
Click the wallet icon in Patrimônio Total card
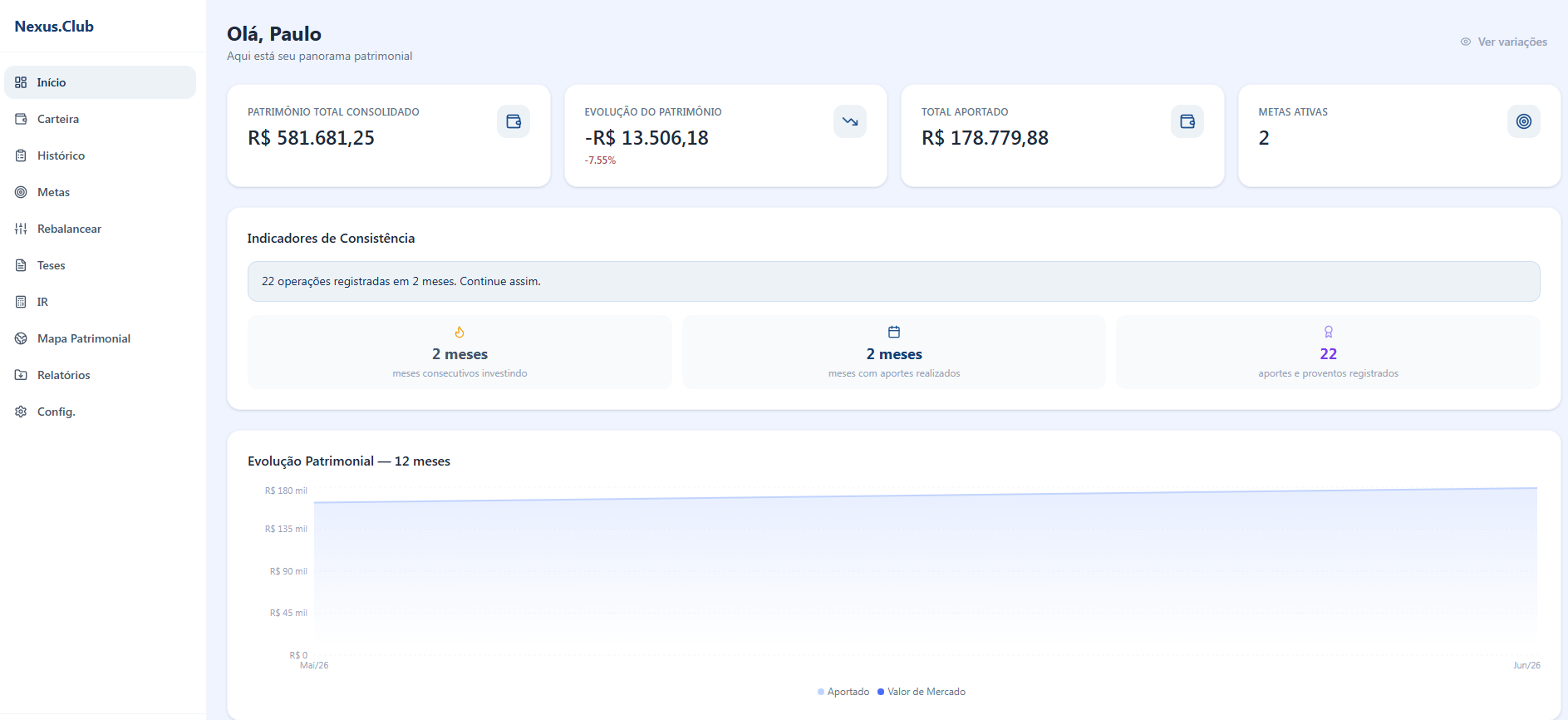pos(514,121)
